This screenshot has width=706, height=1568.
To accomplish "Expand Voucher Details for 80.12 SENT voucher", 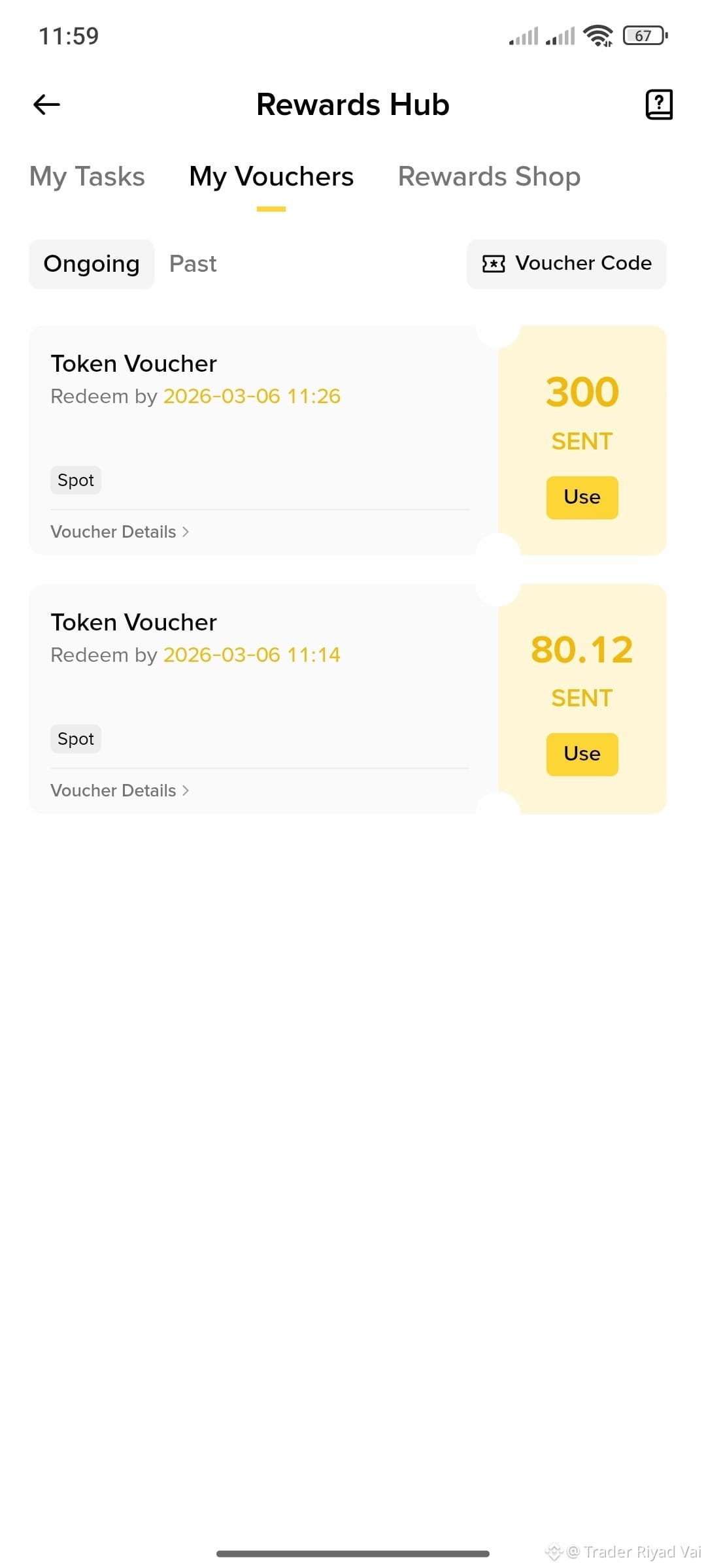I will [120, 791].
